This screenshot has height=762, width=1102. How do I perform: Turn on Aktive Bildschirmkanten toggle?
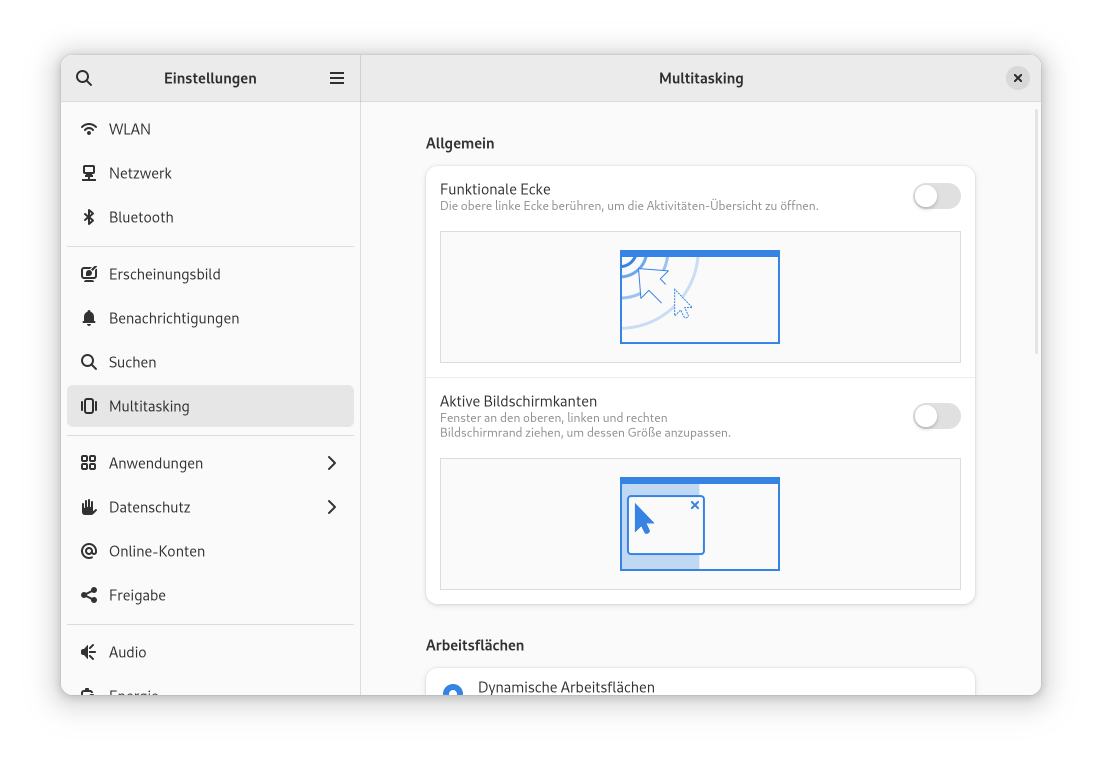click(936, 416)
